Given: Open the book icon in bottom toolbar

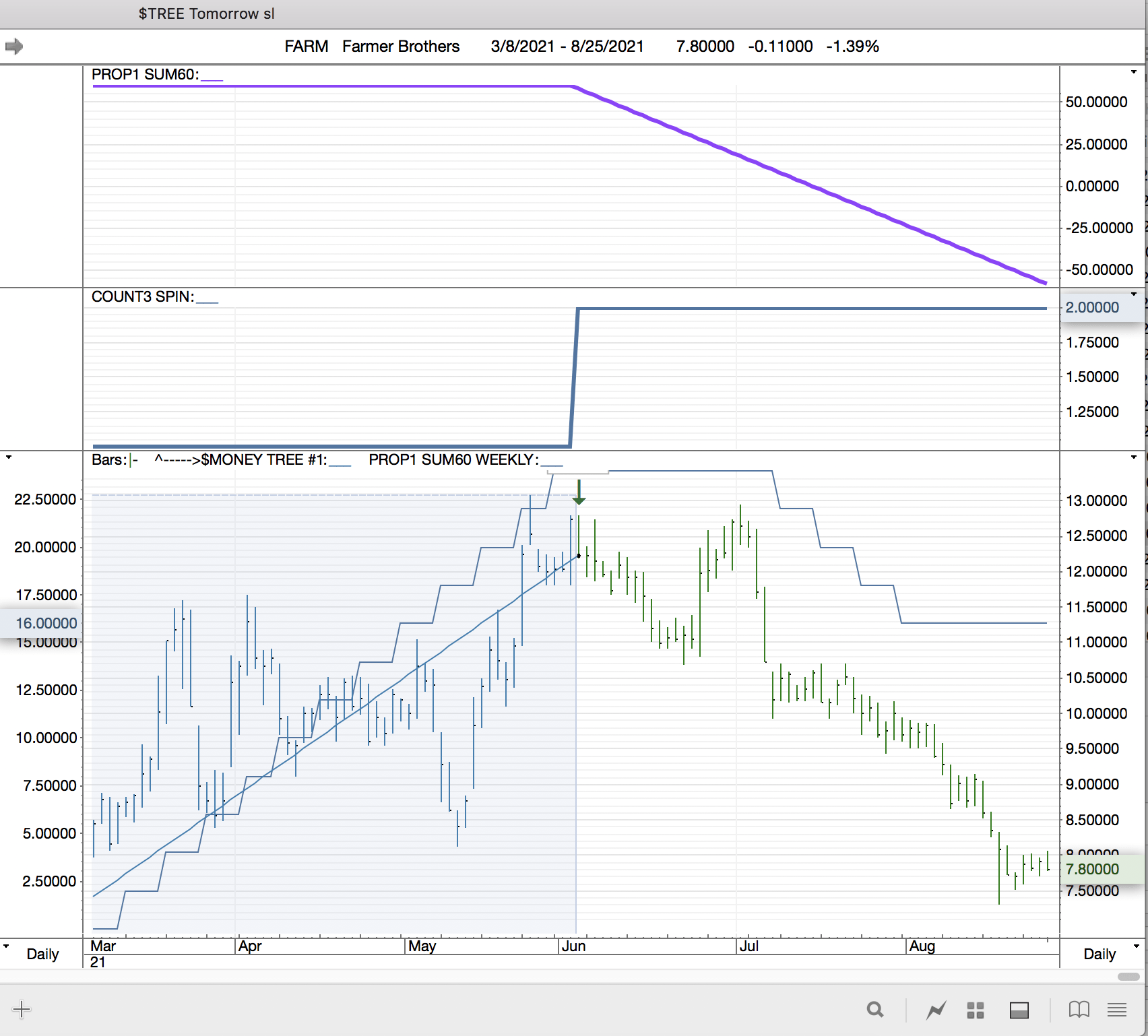Looking at the screenshot, I should [1079, 1009].
